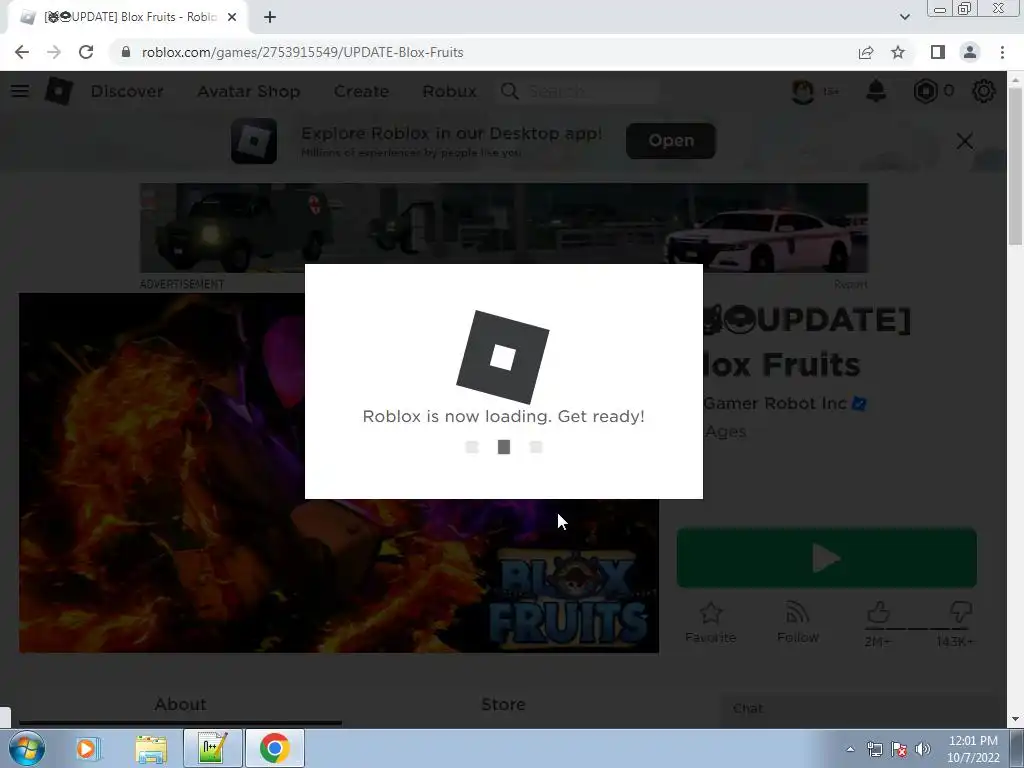
Task: Open the user avatar profile icon
Action: 803,91
